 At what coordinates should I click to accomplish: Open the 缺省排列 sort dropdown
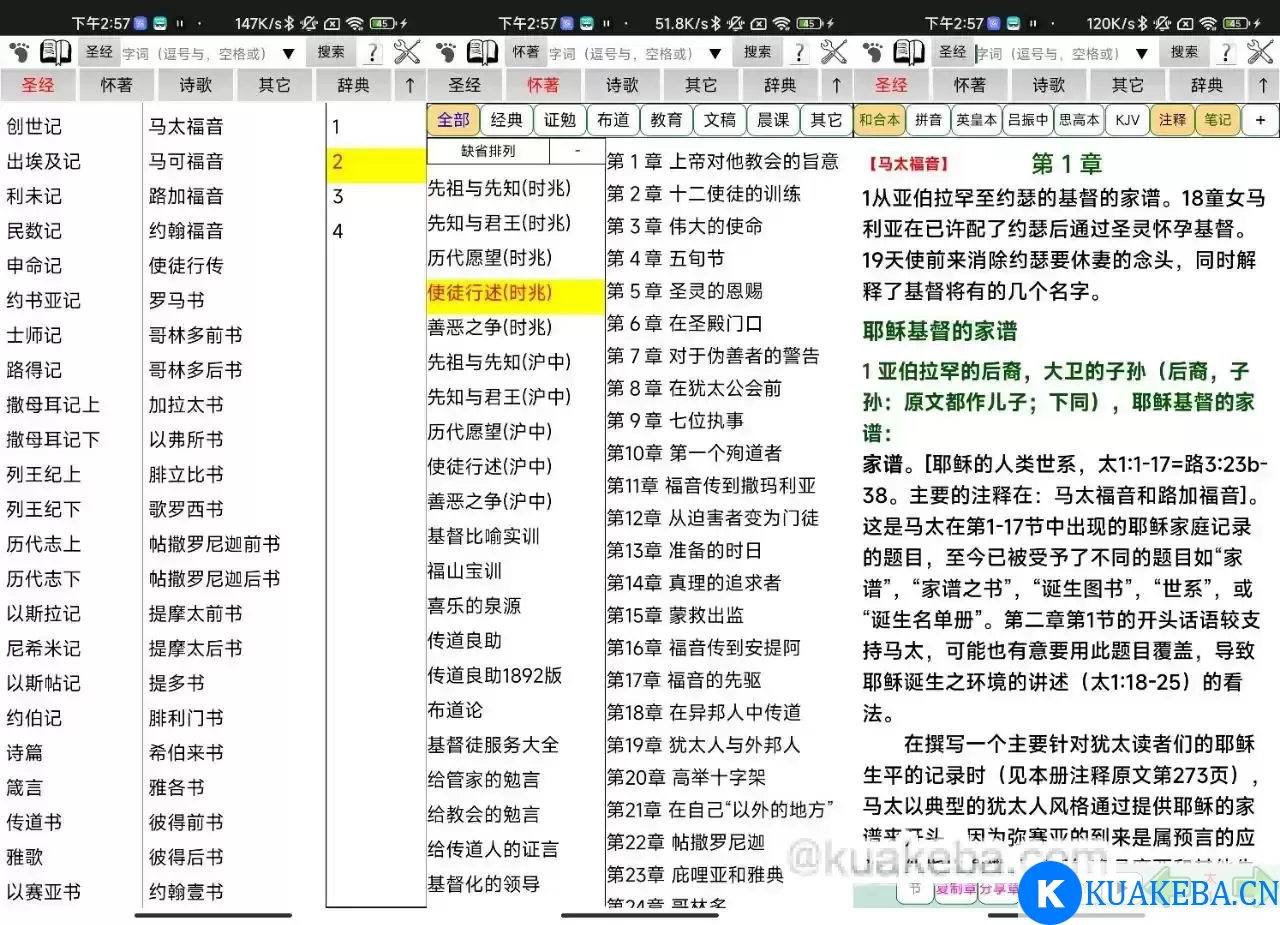489,151
